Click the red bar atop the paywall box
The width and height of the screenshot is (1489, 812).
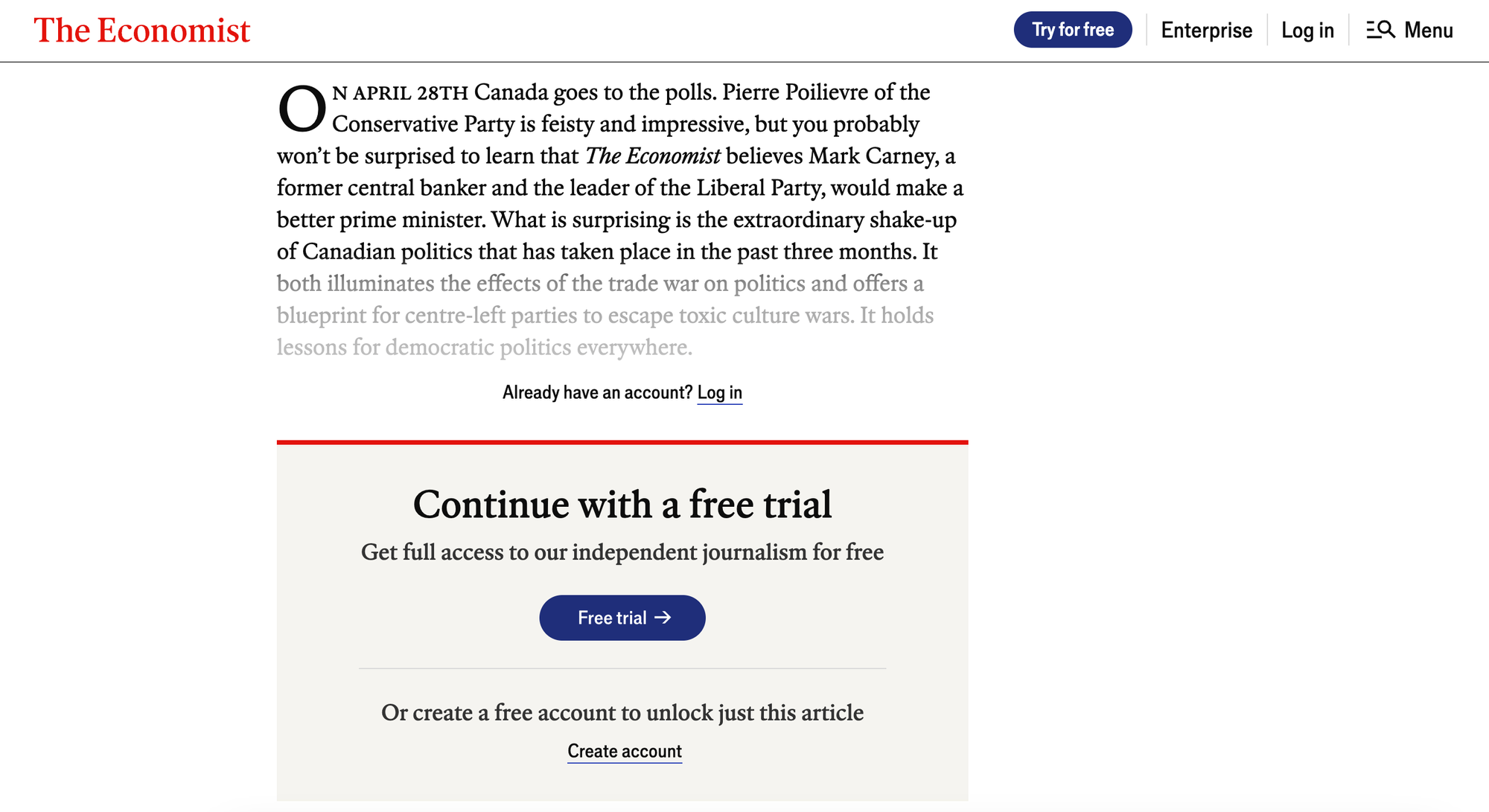pos(622,442)
